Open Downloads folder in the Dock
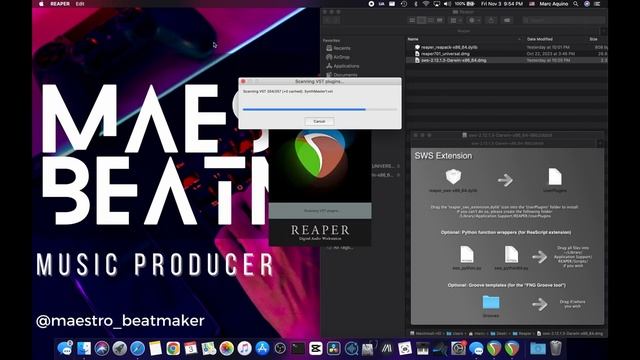The height and width of the screenshot is (360, 640). tap(538, 348)
